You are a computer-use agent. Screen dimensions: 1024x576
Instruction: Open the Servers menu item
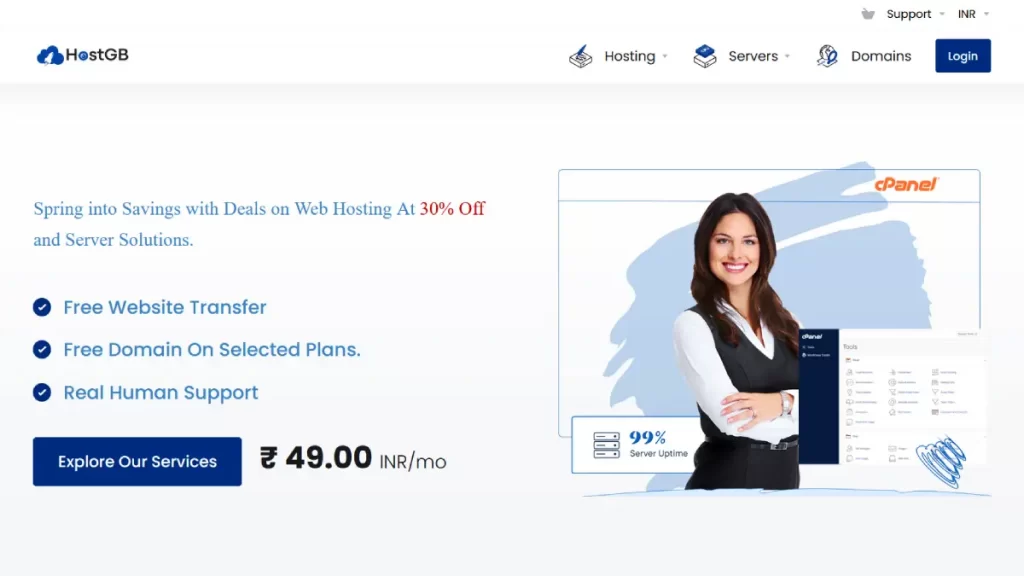point(753,56)
